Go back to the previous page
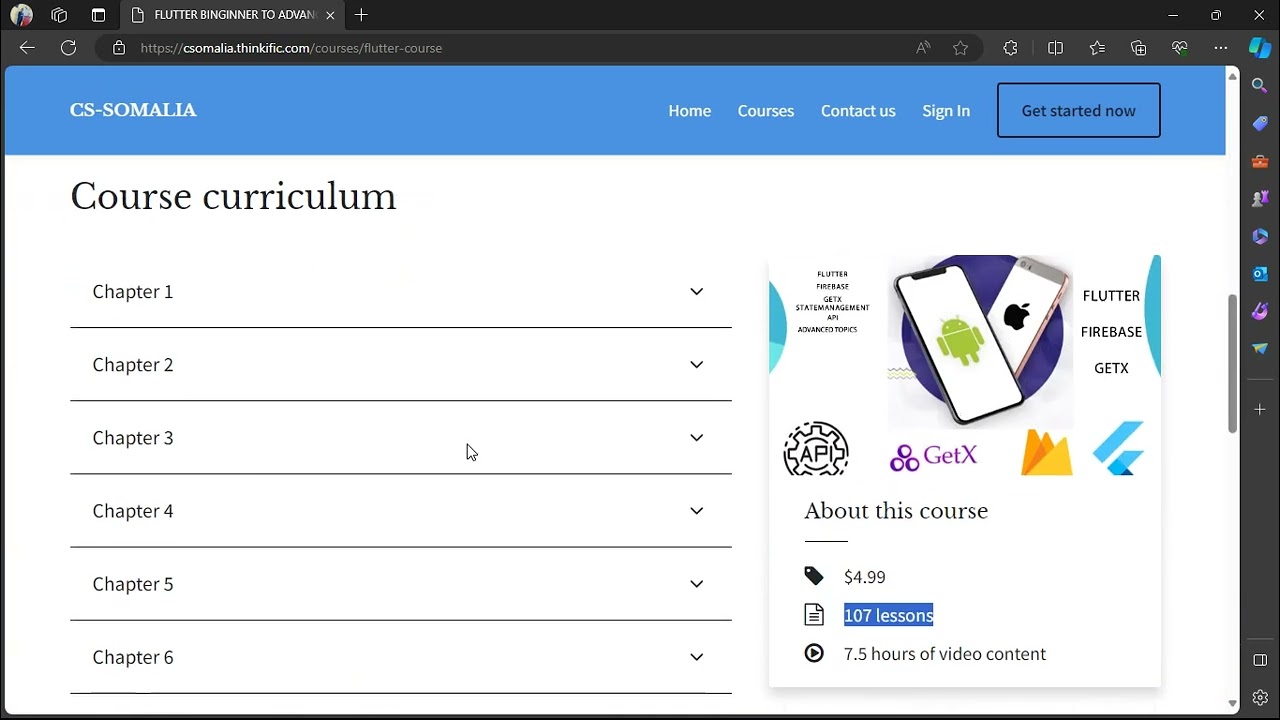This screenshot has width=1280, height=720. 27,48
